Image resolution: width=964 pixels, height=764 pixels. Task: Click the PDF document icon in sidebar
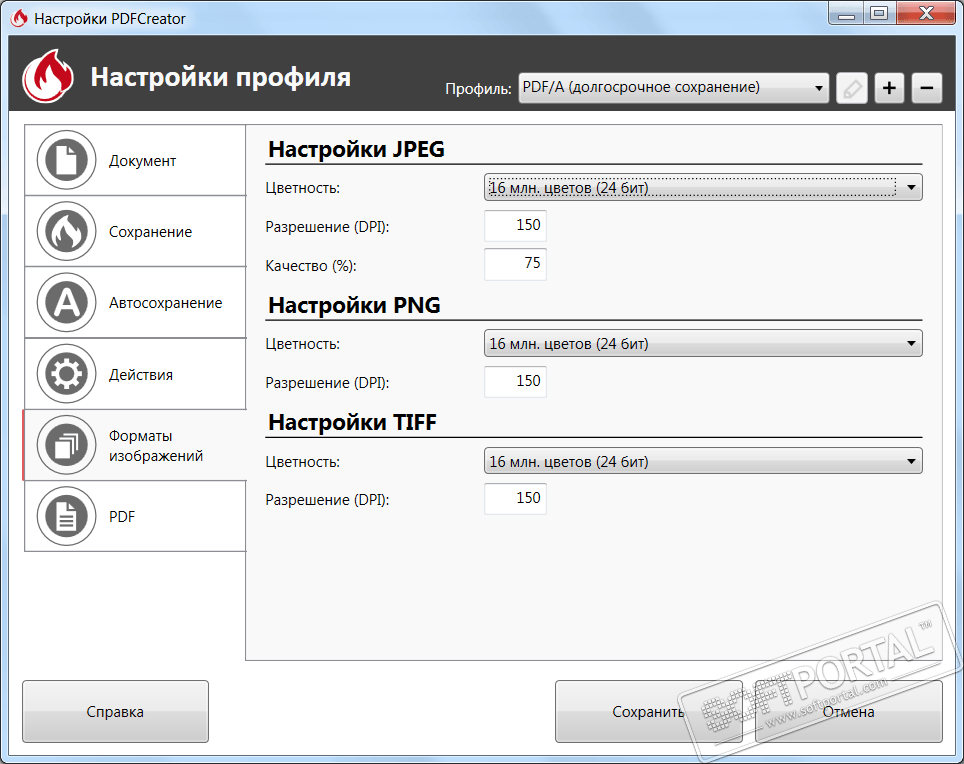[66, 516]
